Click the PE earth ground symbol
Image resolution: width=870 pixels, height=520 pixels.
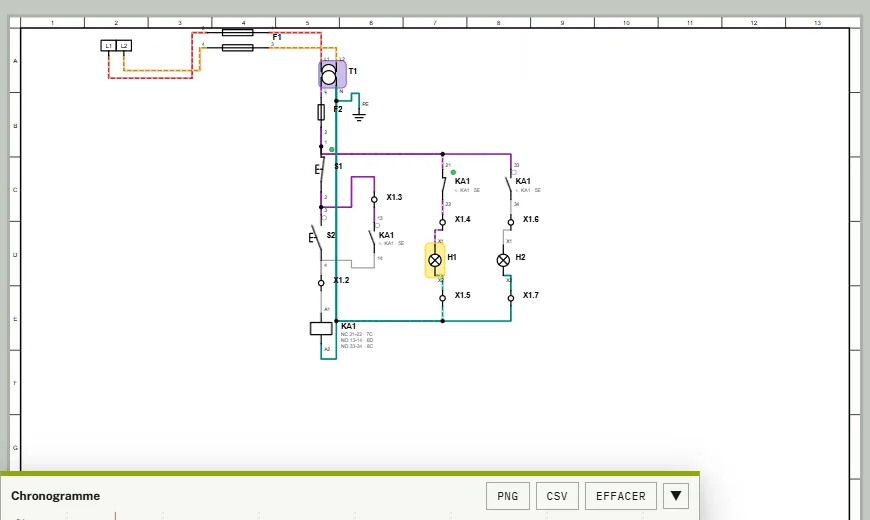coord(359,115)
